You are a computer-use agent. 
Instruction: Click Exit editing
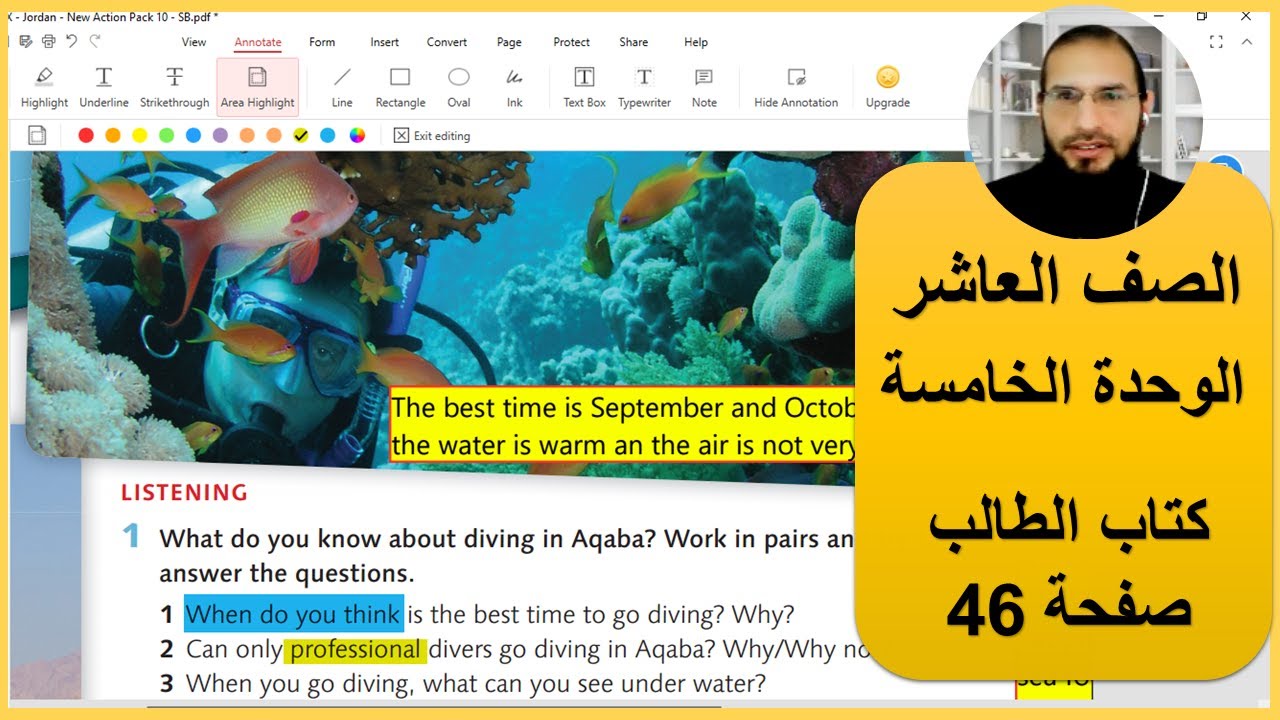[432, 136]
